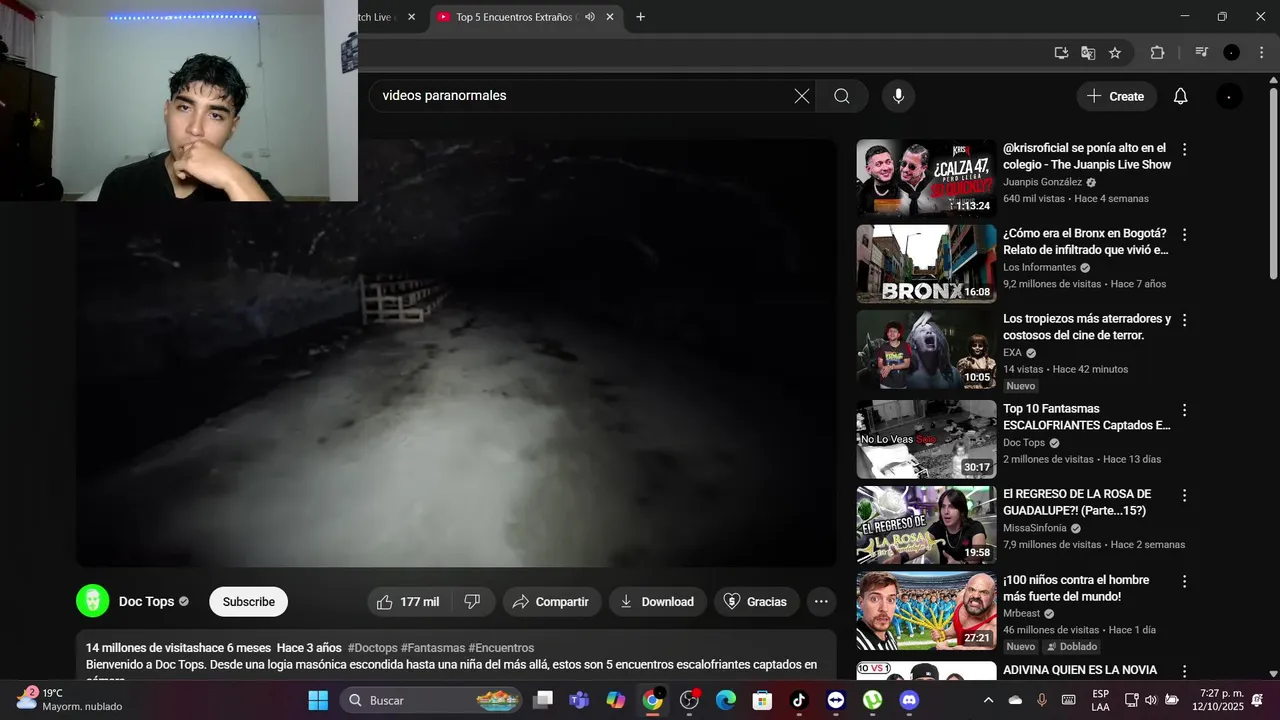
Task: Open YouTube notifications bell
Action: coord(1180,96)
